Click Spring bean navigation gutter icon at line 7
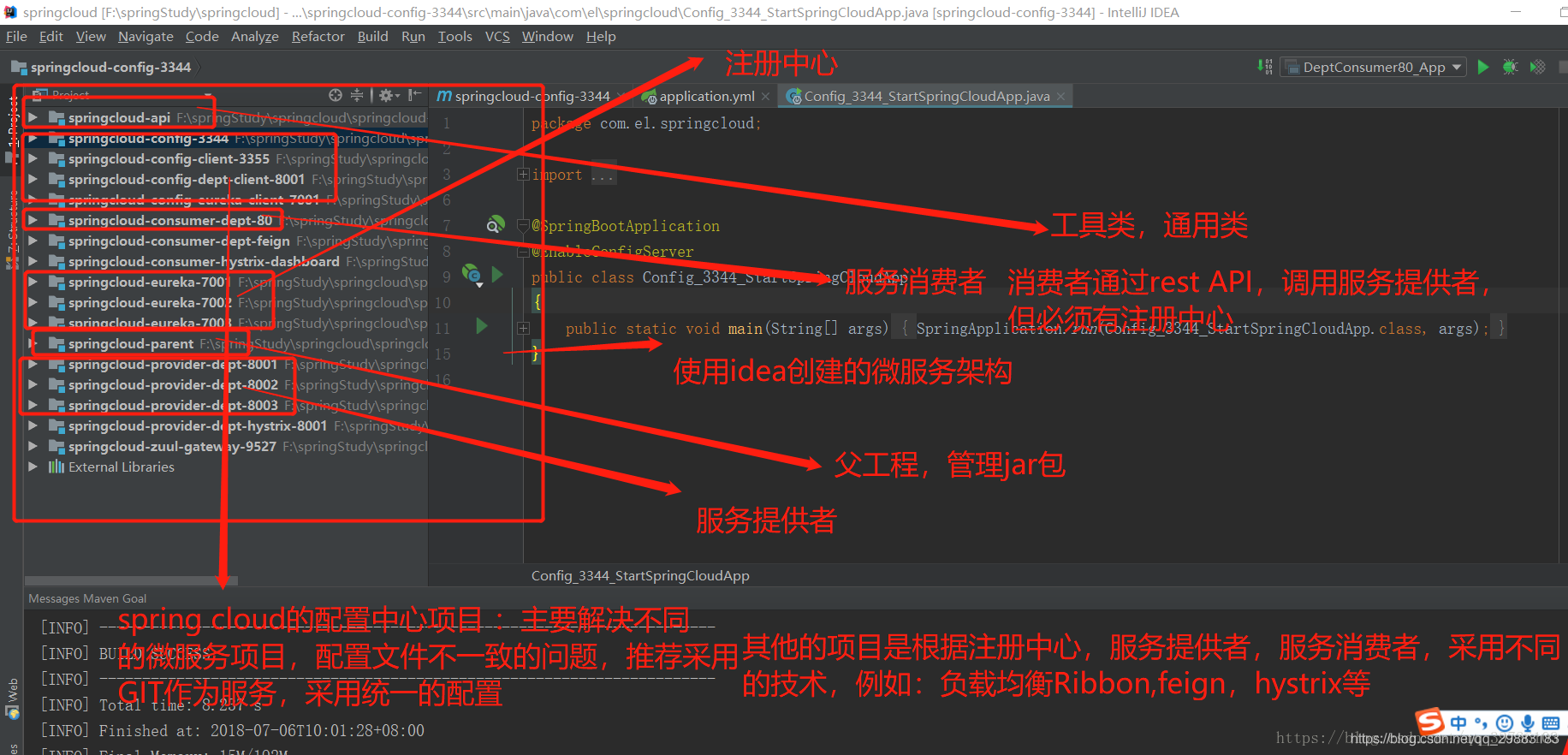The width and height of the screenshot is (1568, 755). [x=496, y=224]
